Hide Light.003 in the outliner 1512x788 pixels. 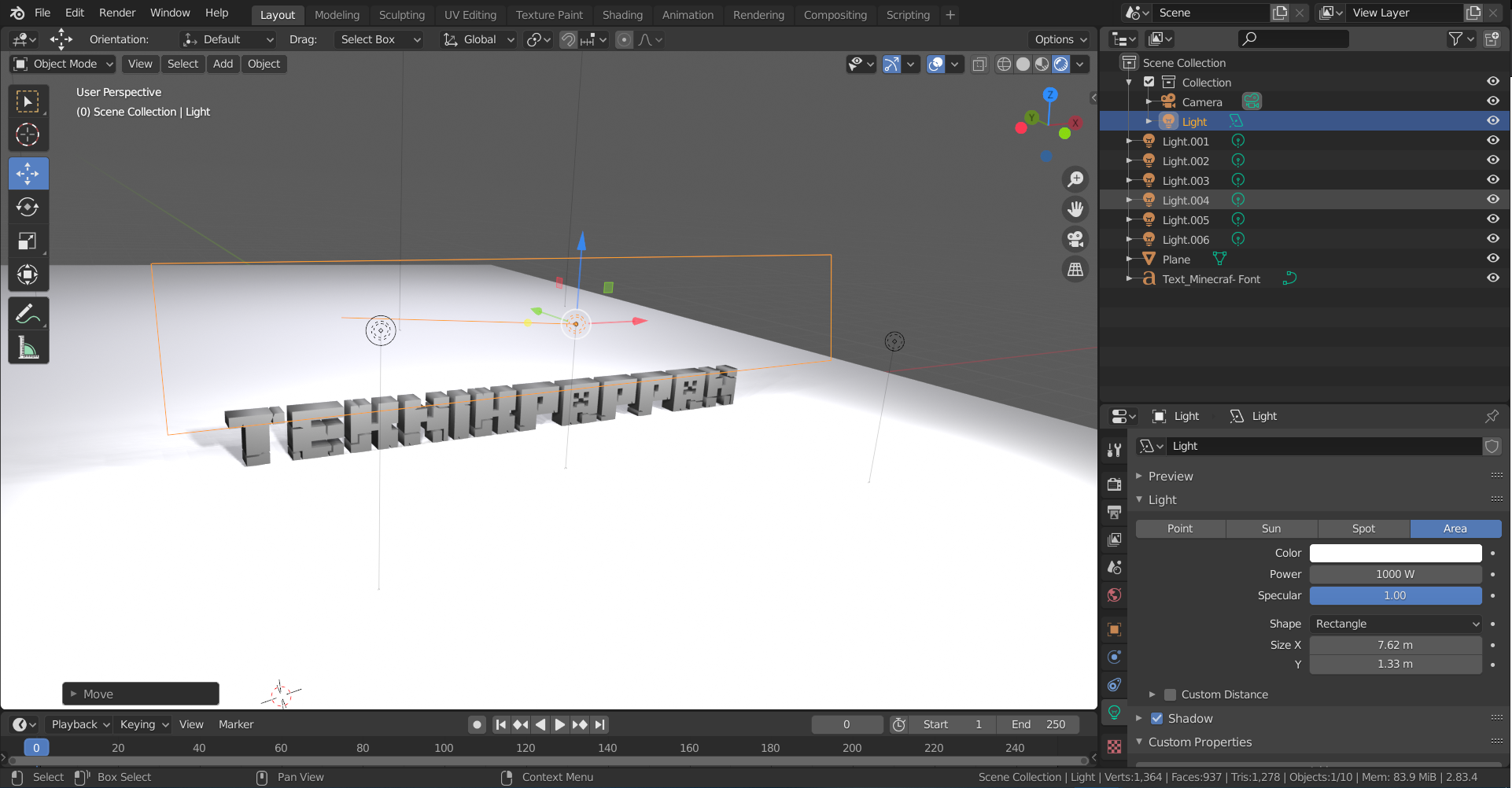click(1492, 180)
